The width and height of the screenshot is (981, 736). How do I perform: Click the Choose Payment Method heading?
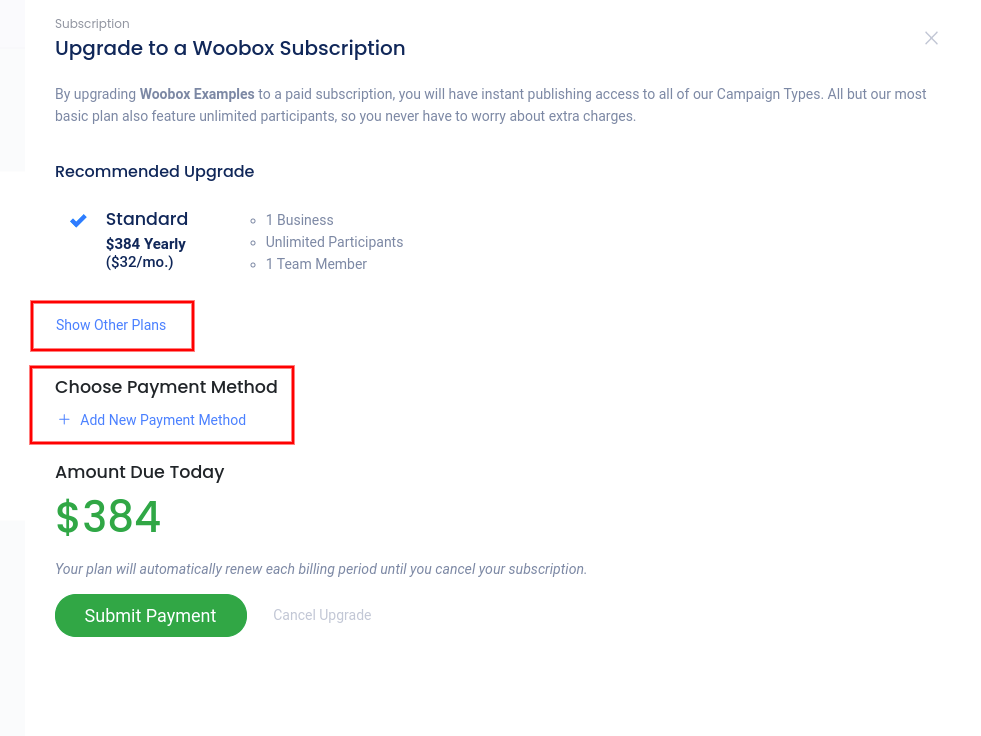pyautogui.click(x=166, y=387)
